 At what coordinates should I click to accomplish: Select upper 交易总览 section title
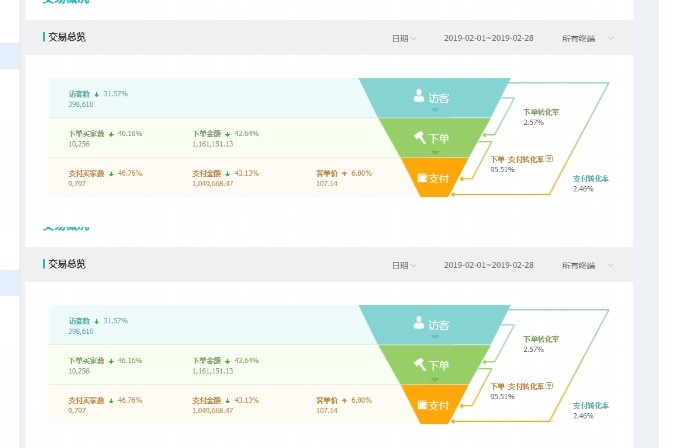[67, 37]
